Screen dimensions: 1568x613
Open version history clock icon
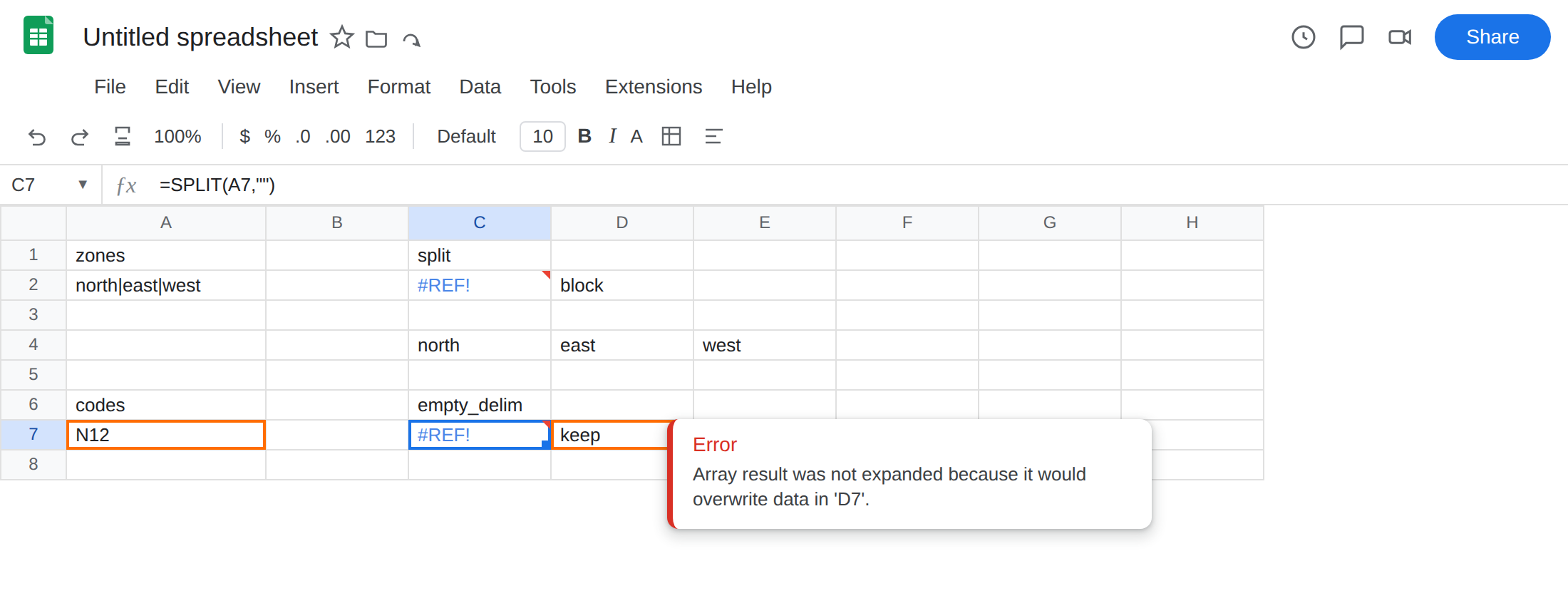[x=1304, y=37]
